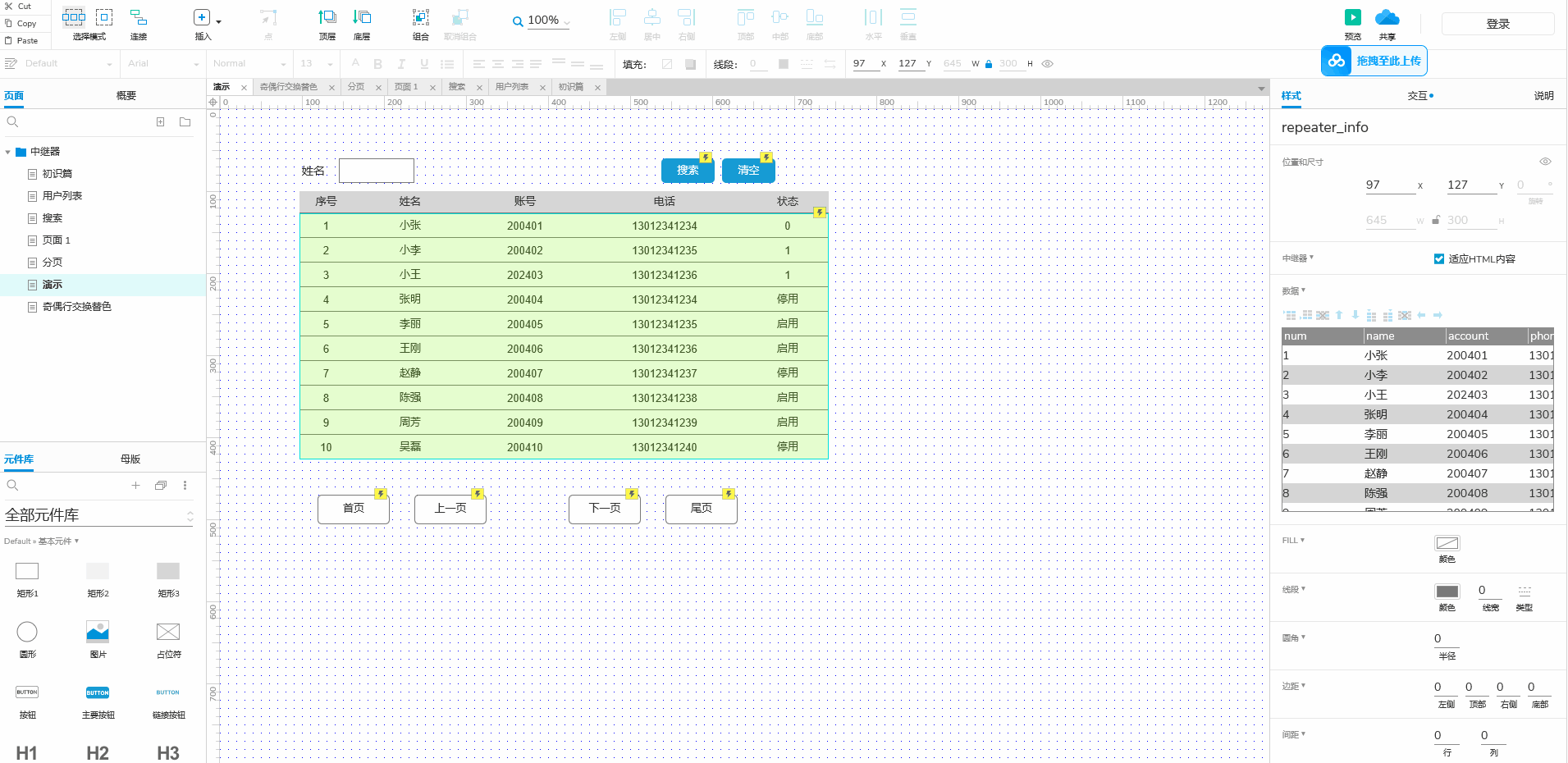1568x763 pixels.
Task: Click the fill color swatch in top toolbar
Action: [667, 64]
